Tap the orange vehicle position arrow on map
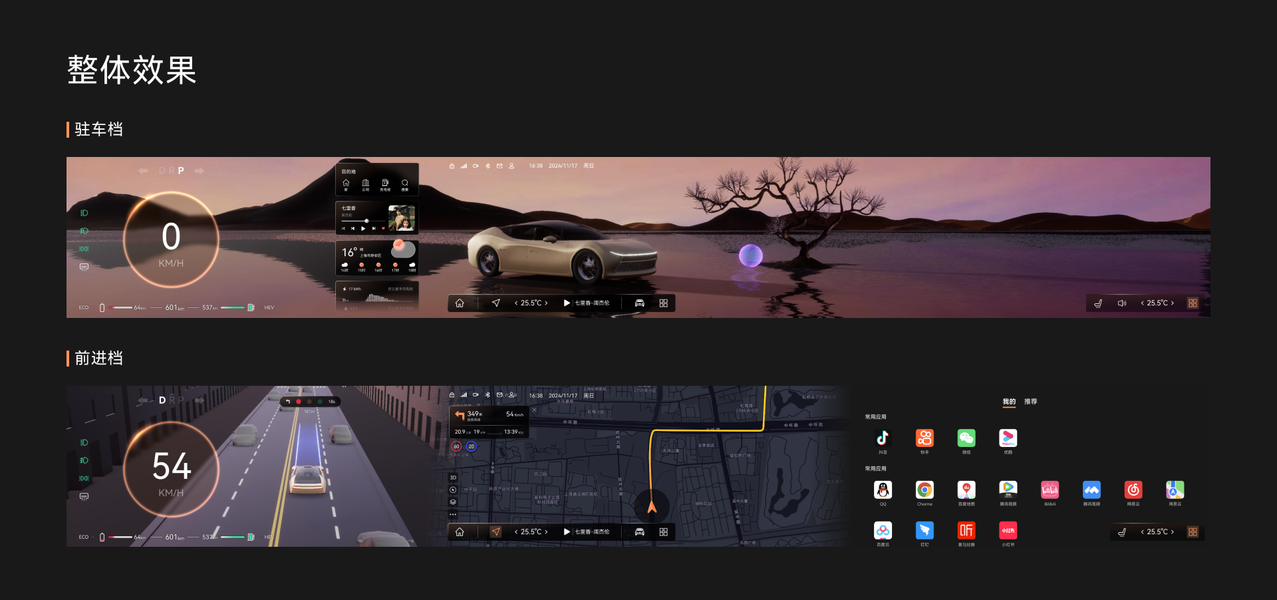The height and width of the screenshot is (600, 1277). 652,507
